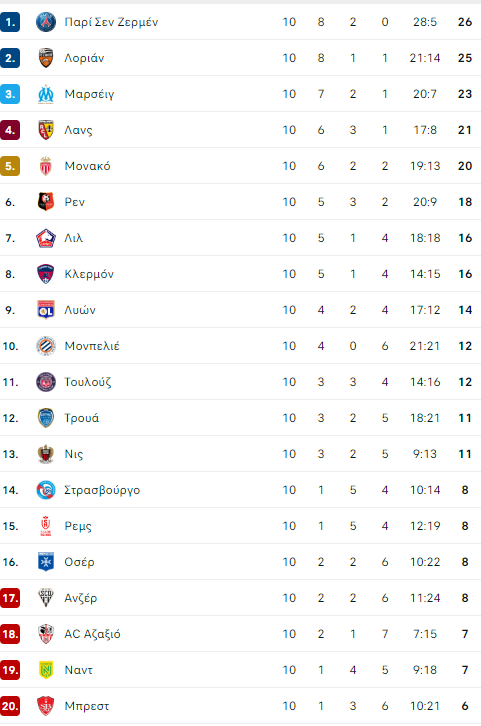Select the AC Αζαξιό team name
481x726 pixels.
coord(92,634)
